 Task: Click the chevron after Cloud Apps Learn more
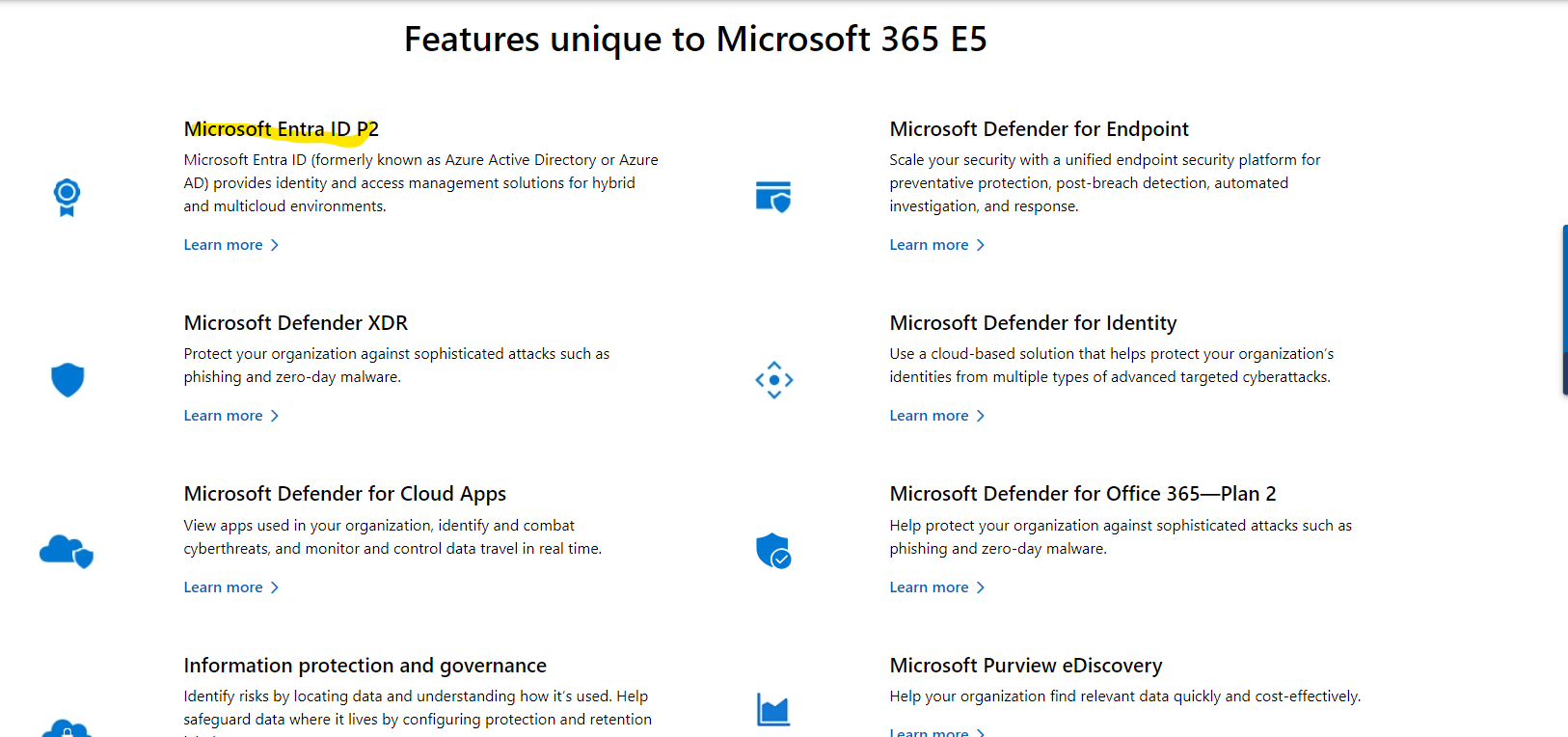click(x=275, y=587)
